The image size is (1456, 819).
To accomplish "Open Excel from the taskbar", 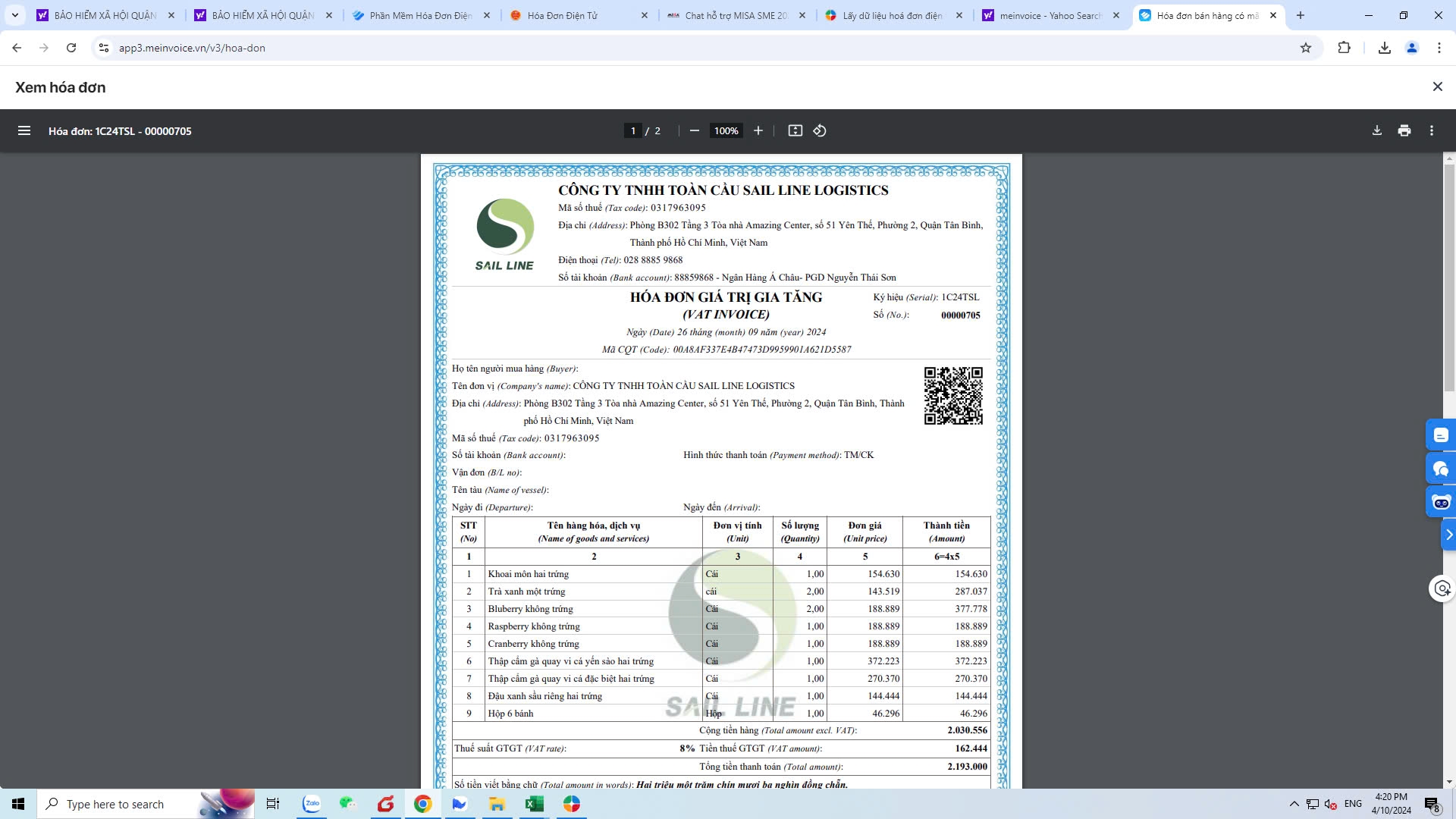I will click(535, 804).
